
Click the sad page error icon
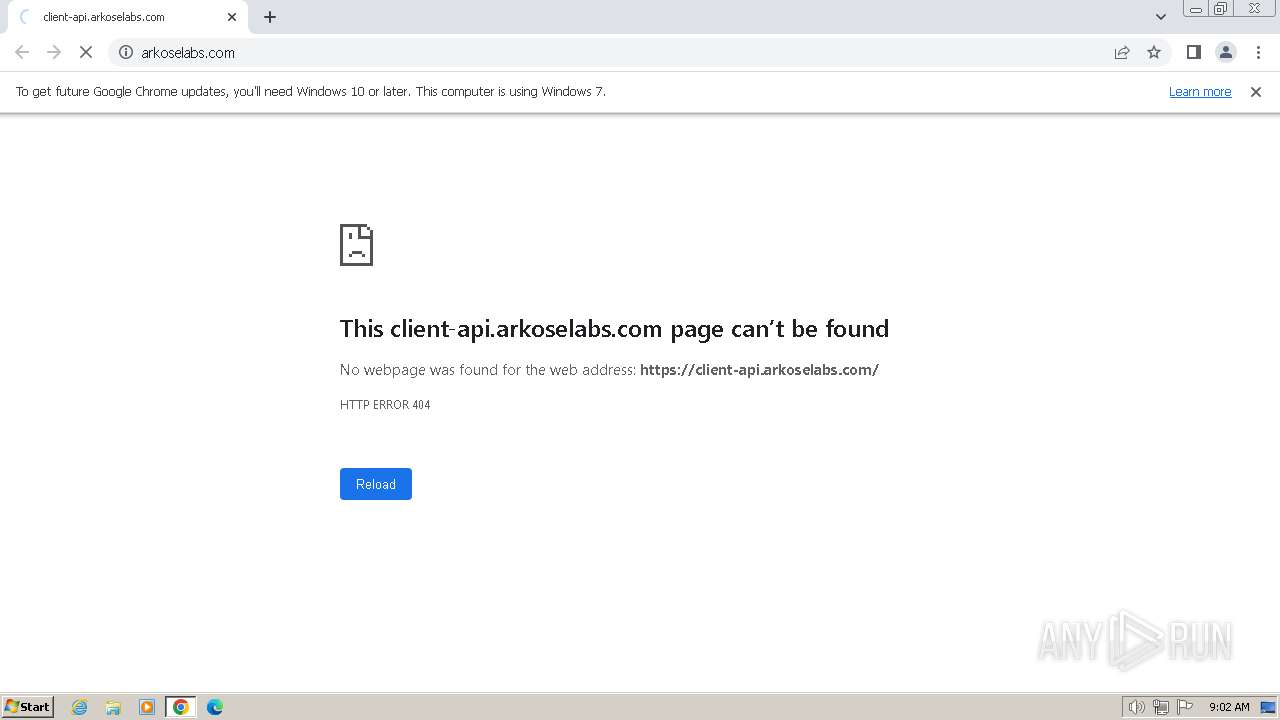(x=356, y=245)
